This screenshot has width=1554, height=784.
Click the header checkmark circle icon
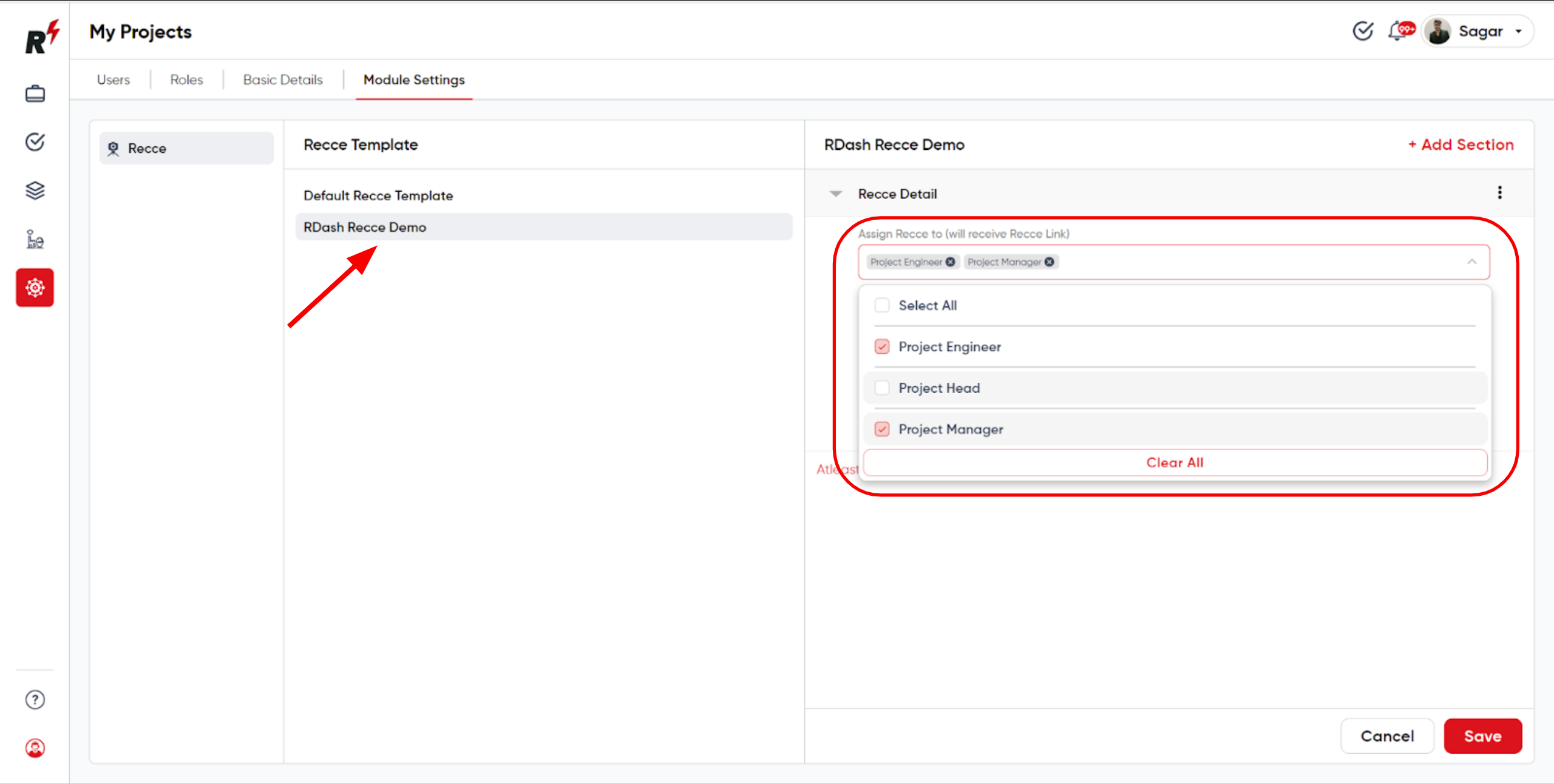[1363, 31]
